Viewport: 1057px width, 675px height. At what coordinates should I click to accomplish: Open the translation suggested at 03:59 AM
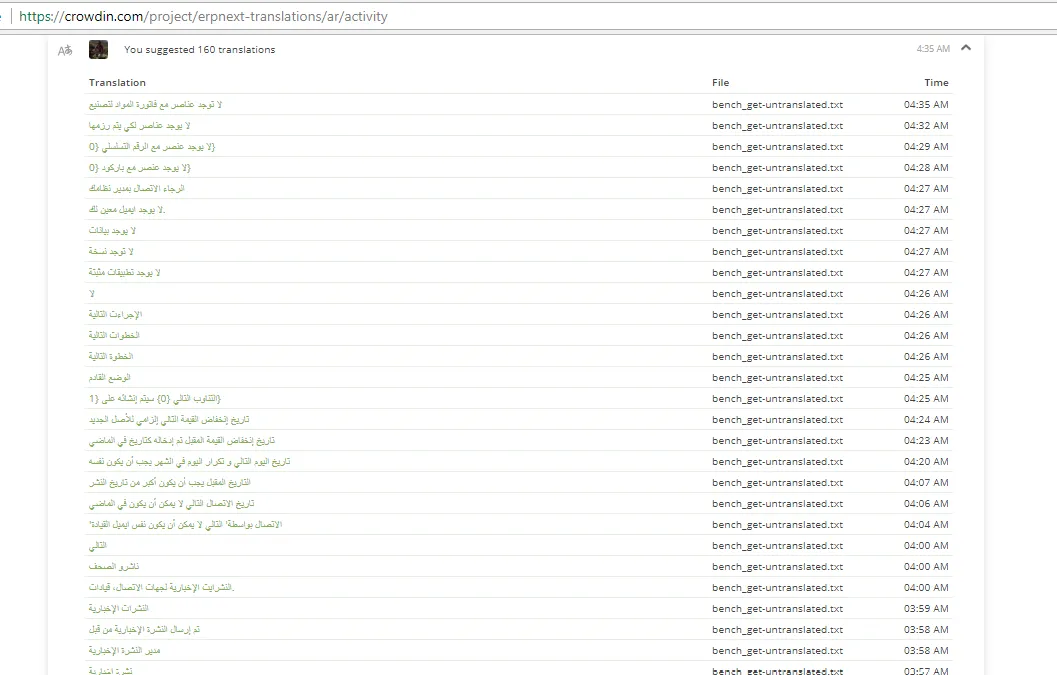[119, 608]
